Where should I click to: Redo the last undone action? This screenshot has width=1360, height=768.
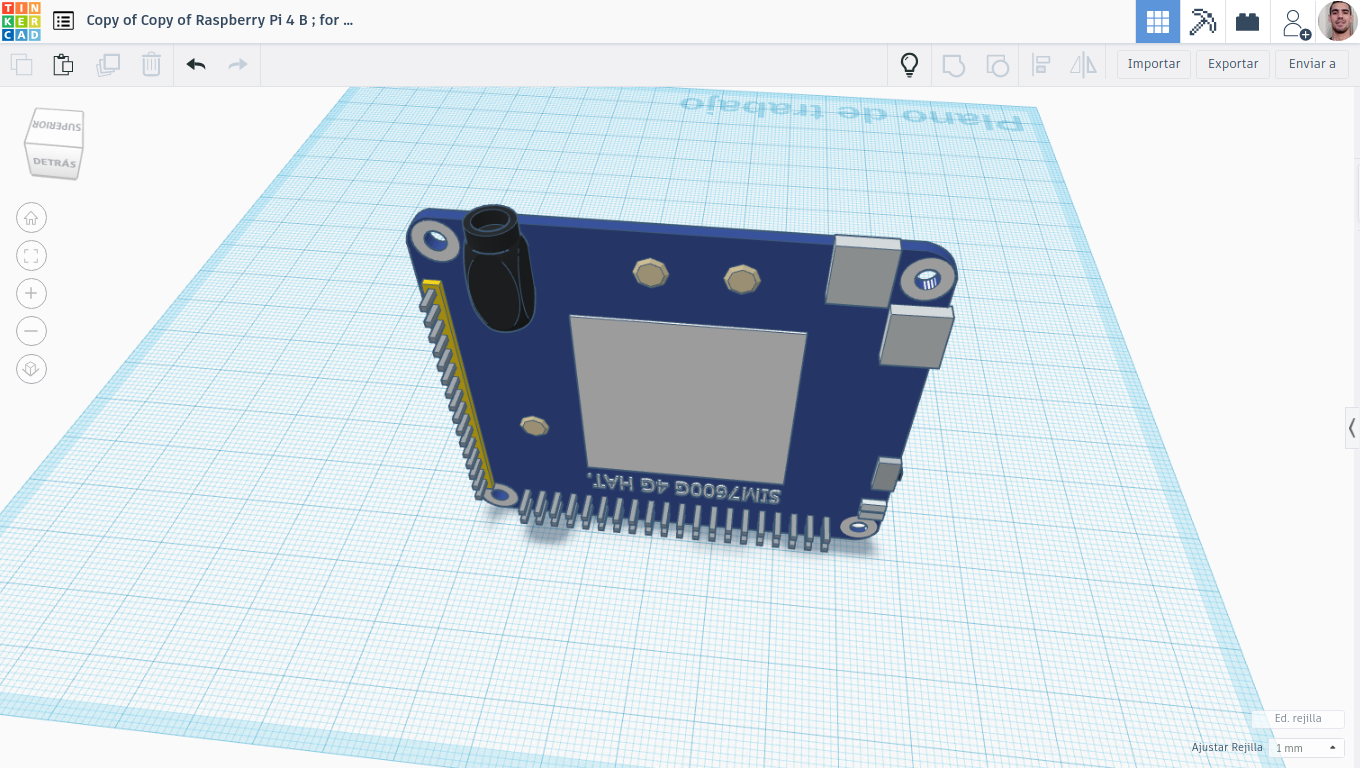coord(238,65)
